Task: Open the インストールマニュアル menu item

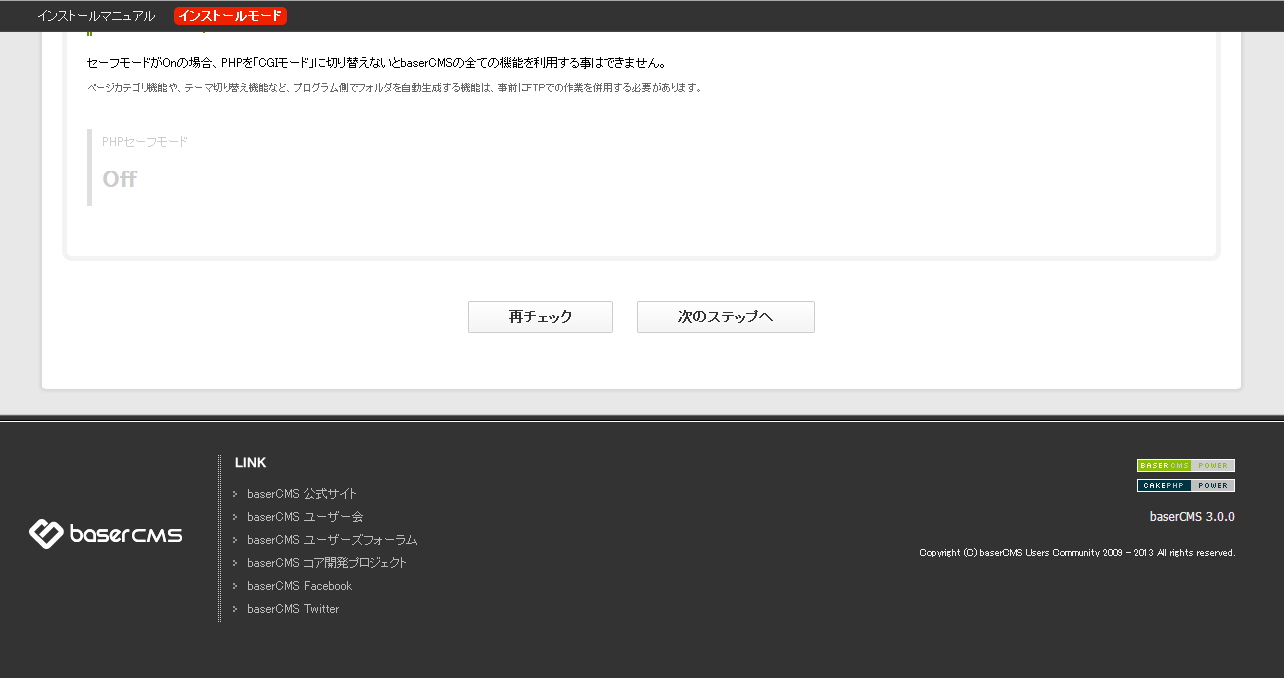Action: tap(96, 16)
